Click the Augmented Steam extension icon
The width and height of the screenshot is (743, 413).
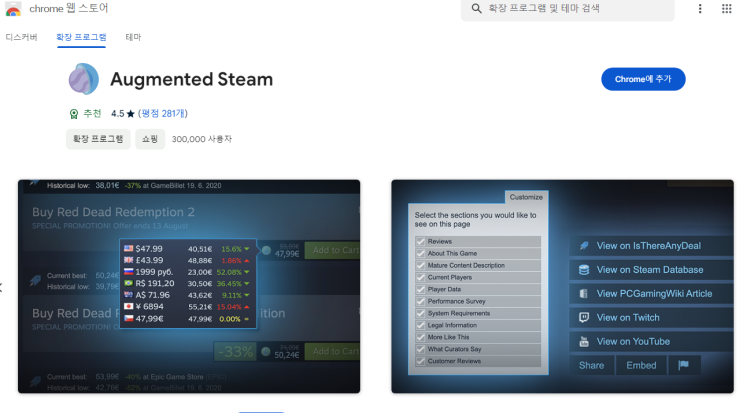tap(84, 79)
